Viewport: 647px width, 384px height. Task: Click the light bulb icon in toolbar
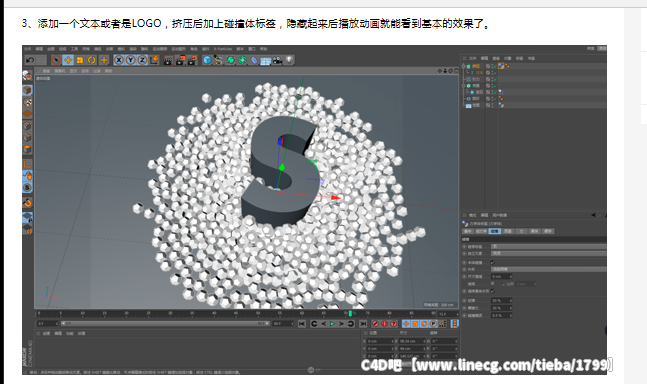point(289,60)
